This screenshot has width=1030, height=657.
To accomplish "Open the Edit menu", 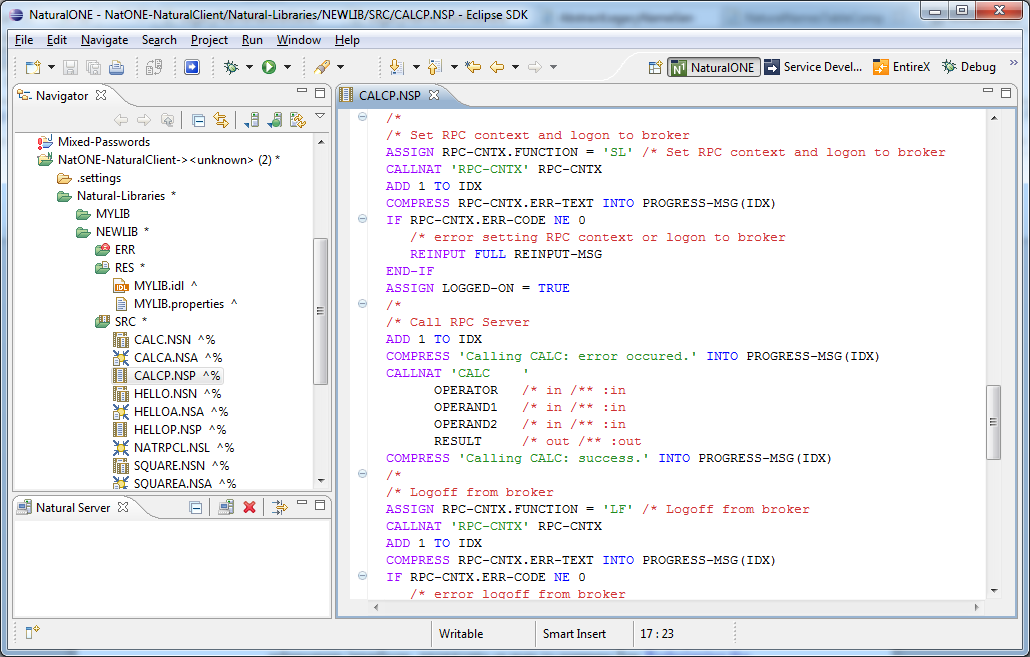I will (x=56, y=40).
